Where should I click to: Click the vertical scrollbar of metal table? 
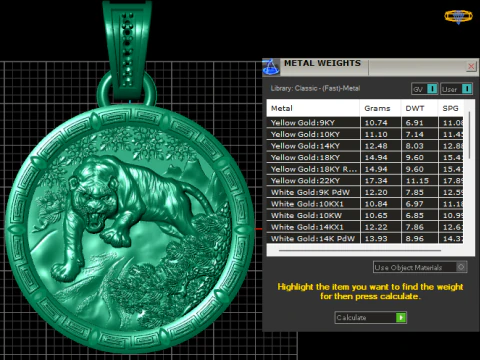click(469, 135)
